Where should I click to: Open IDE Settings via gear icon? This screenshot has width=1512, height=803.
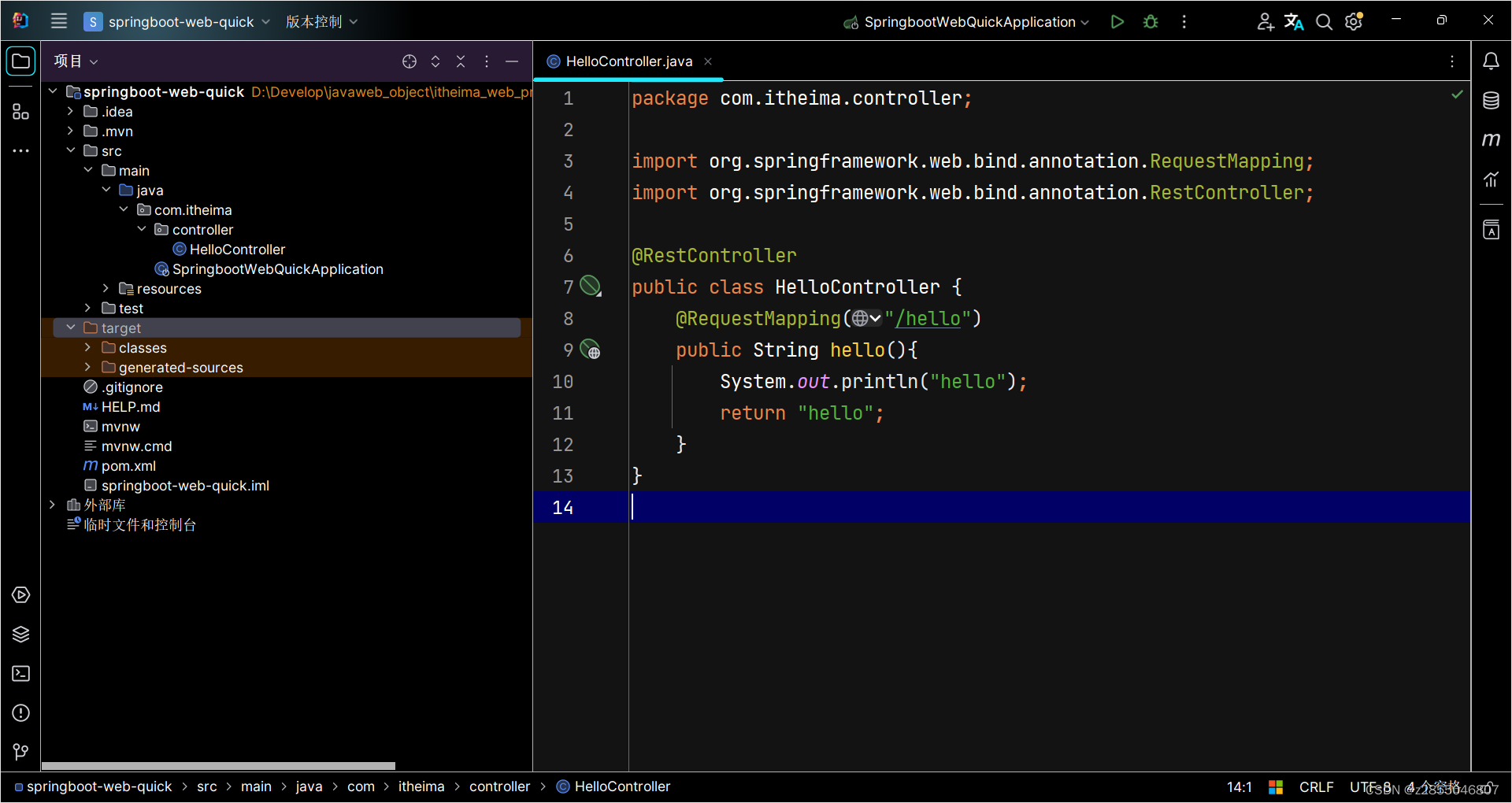[x=1354, y=21]
